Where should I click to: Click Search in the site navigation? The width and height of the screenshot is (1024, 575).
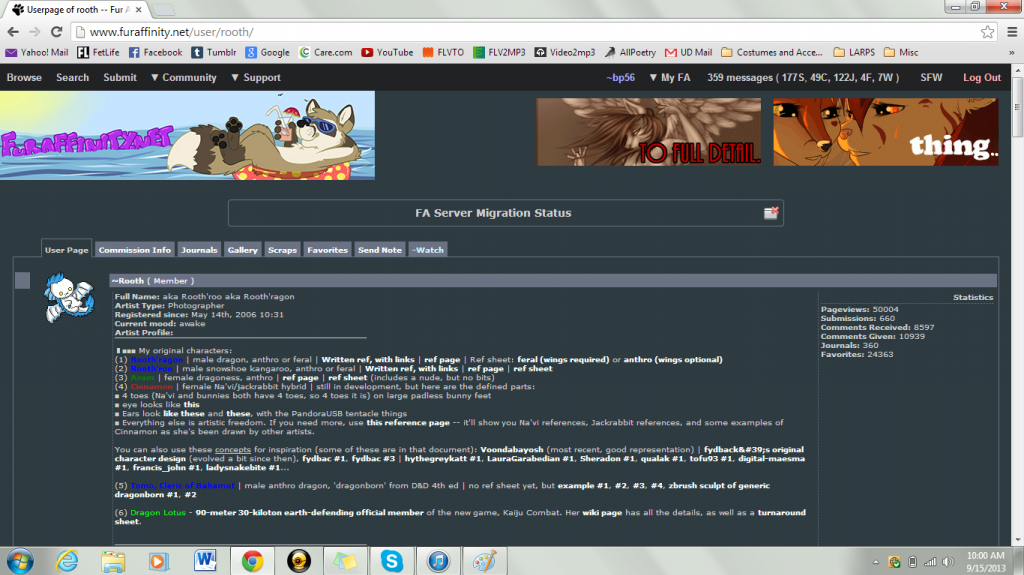pos(72,77)
